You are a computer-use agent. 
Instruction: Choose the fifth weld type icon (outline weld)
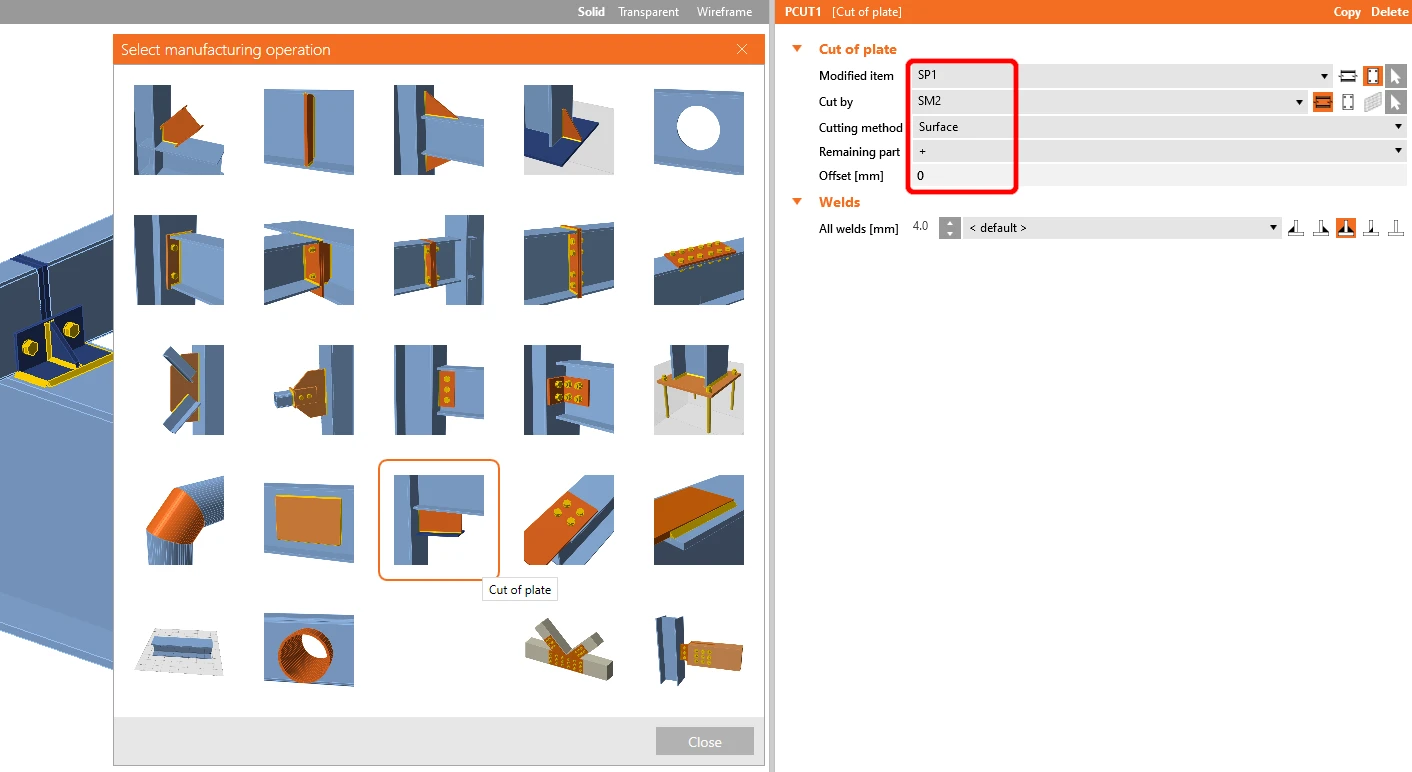[1396, 228]
